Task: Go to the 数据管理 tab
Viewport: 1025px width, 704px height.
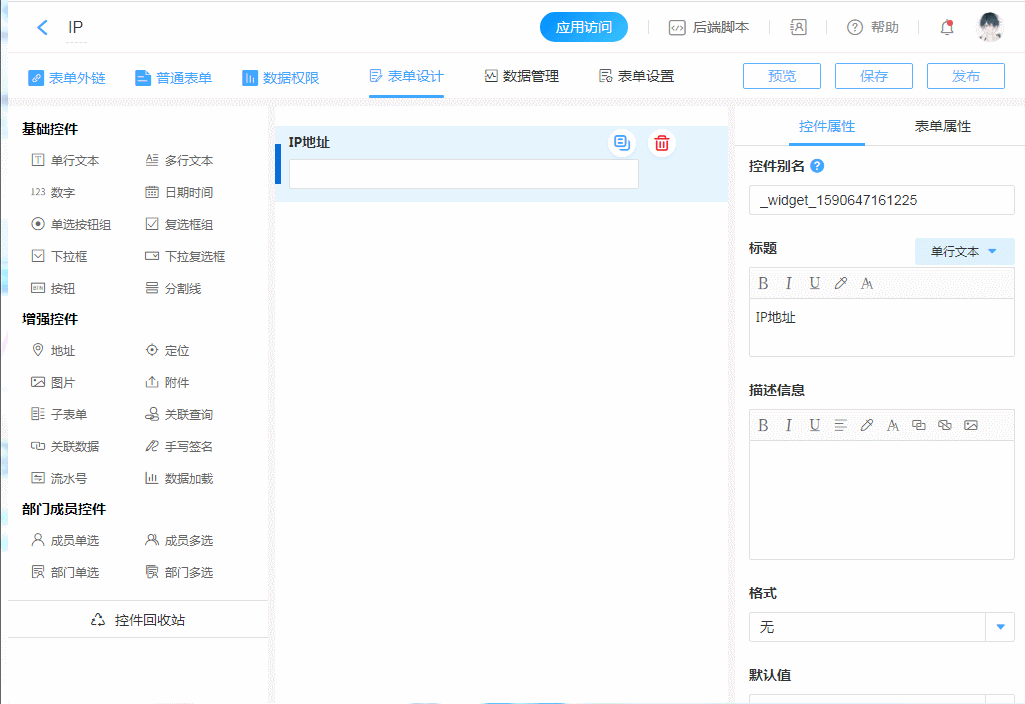Action: (521, 77)
